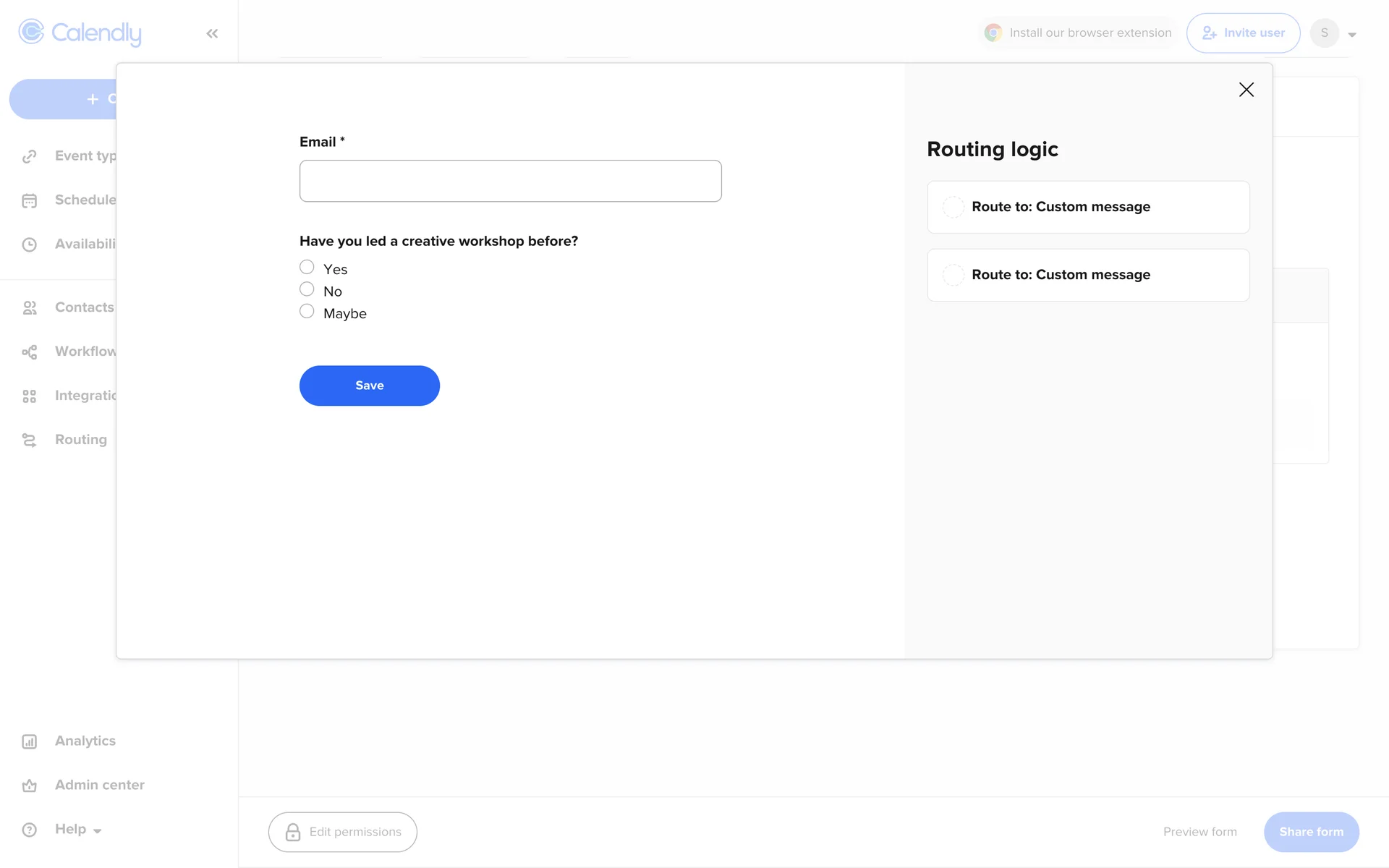1389x868 pixels.
Task: Close the routing form preview dialog
Action: 1246,90
